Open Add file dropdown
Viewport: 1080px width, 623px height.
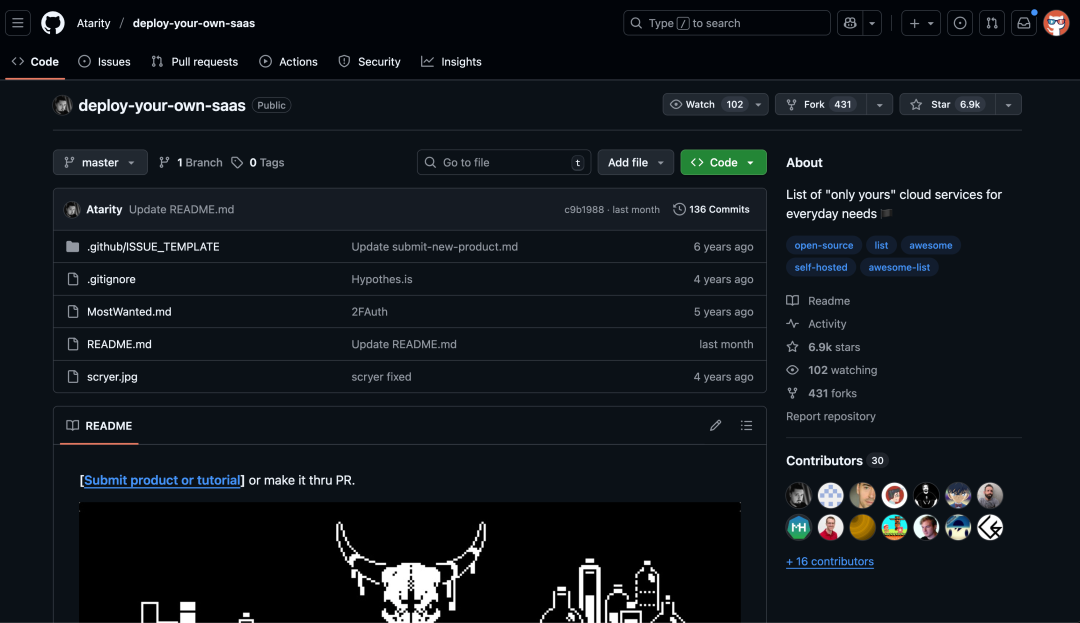point(636,162)
